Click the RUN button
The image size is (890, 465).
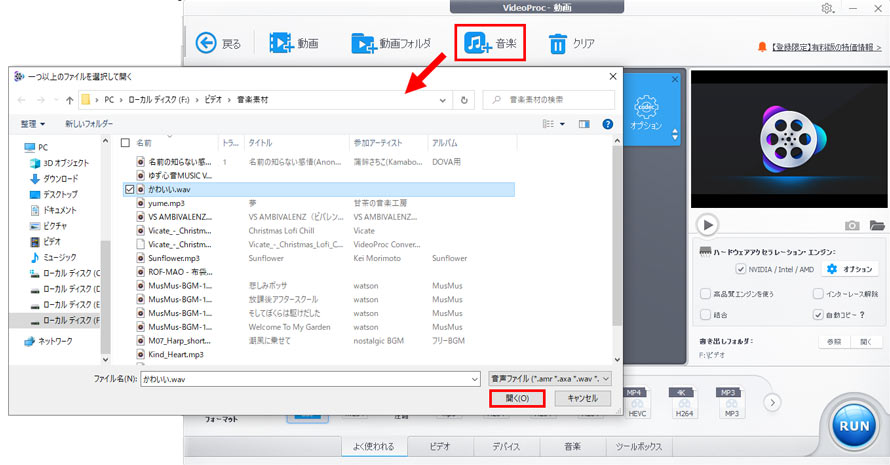click(854, 425)
